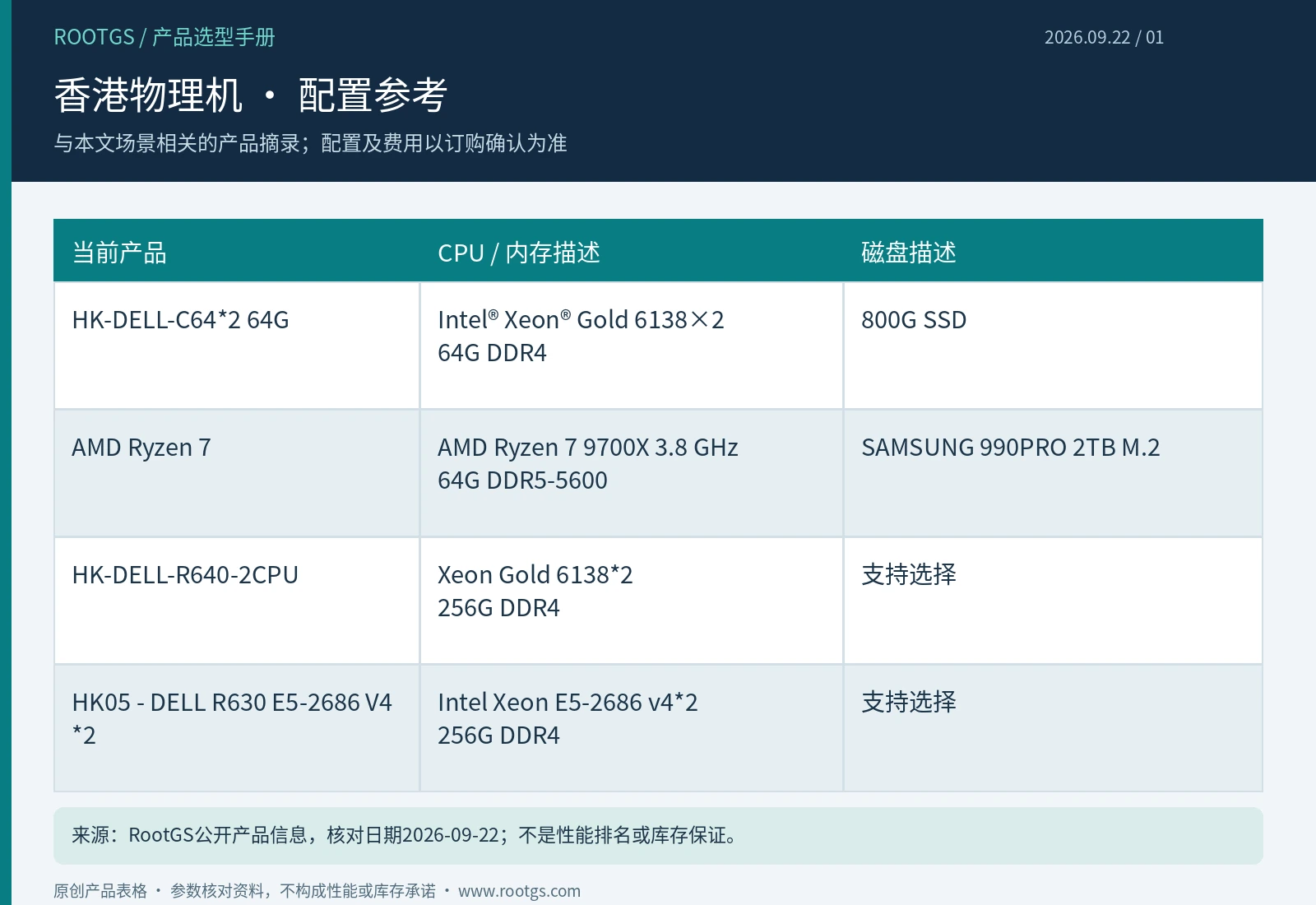This screenshot has width=1316, height=905.
Task: Select the "AMD Ryzen 7 9700X 3.8 GHz" cell
Action: pyautogui.click(x=632, y=473)
